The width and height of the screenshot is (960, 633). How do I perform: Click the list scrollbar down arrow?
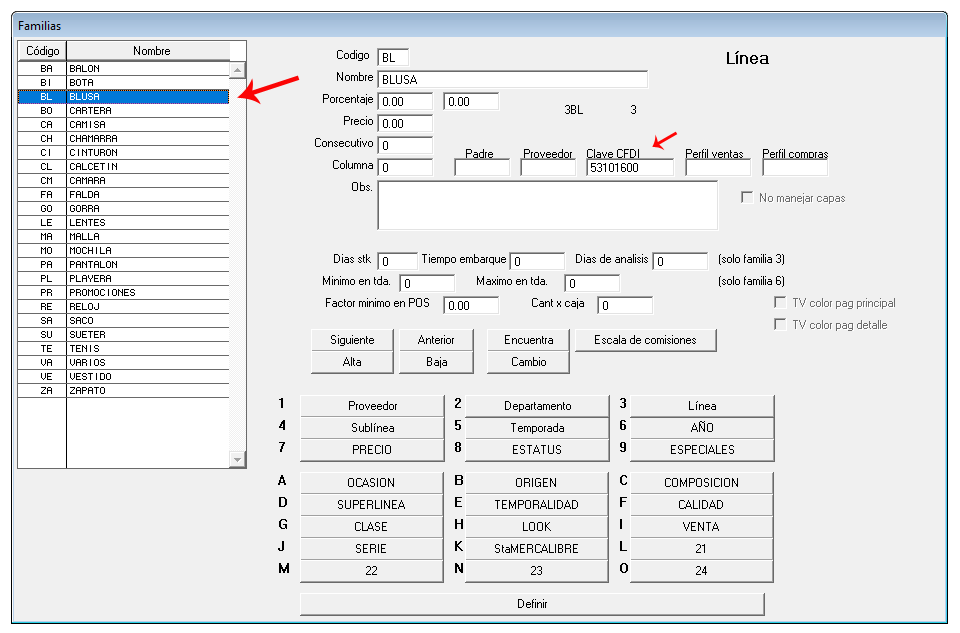click(x=237, y=457)
